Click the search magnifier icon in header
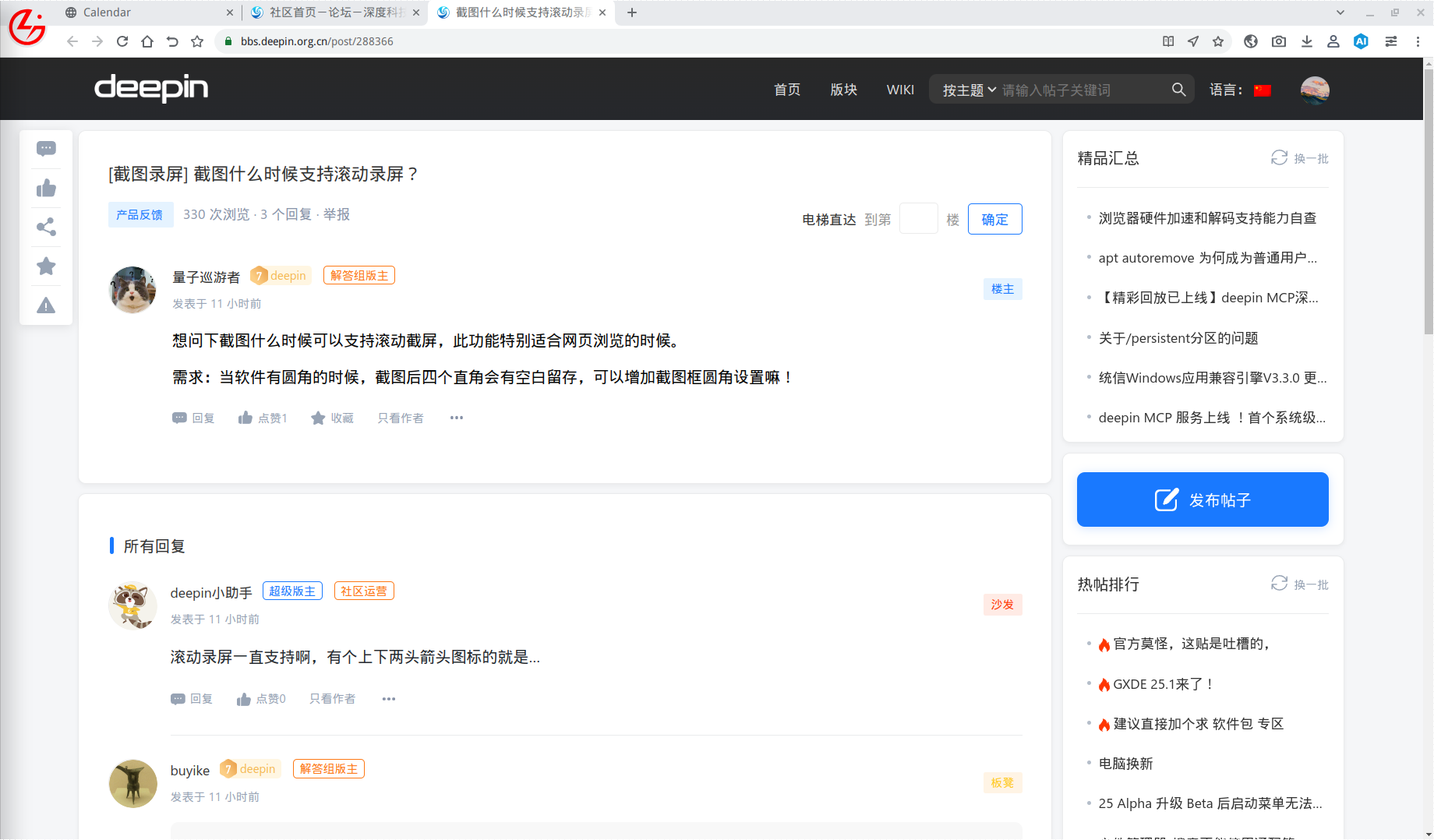Screen dimensions: 1434x840 (x=1178, y=90)
